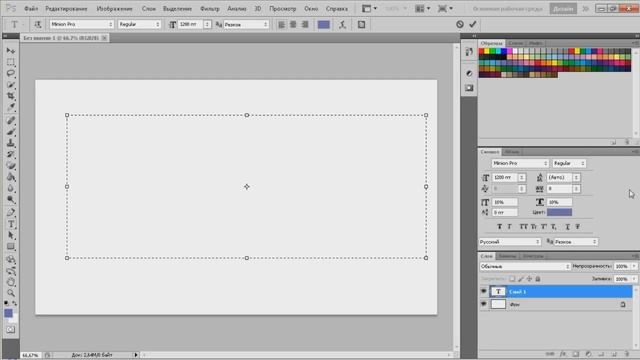Toggle Underline in Character panel
This screenshot has width=640, height=360.
pyautogui.click(x=567, y=227)
